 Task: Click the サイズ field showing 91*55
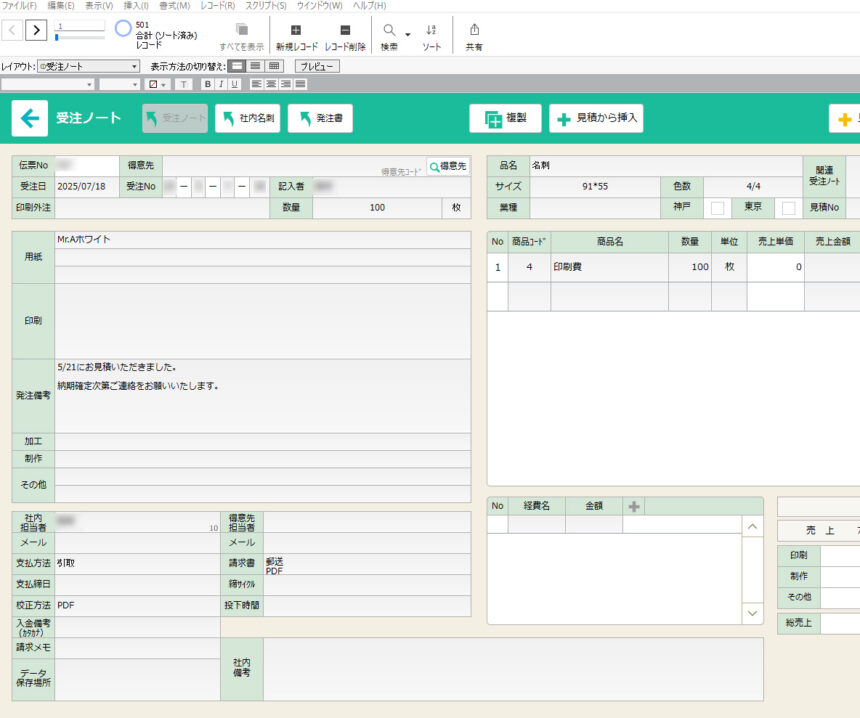[595, 186]
